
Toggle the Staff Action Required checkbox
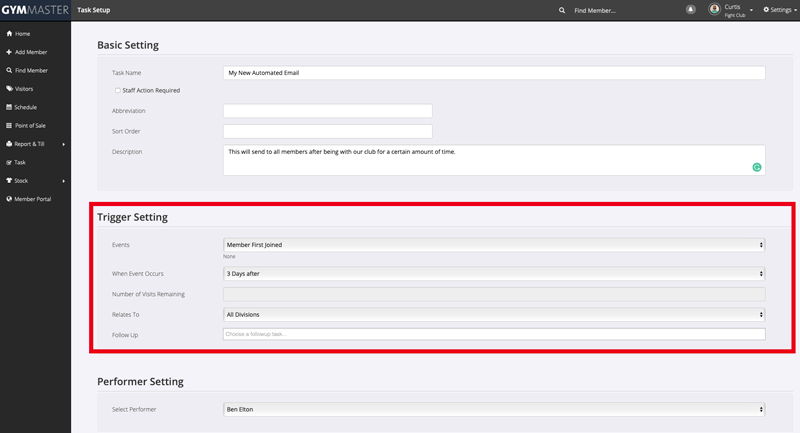pos(117,91)
